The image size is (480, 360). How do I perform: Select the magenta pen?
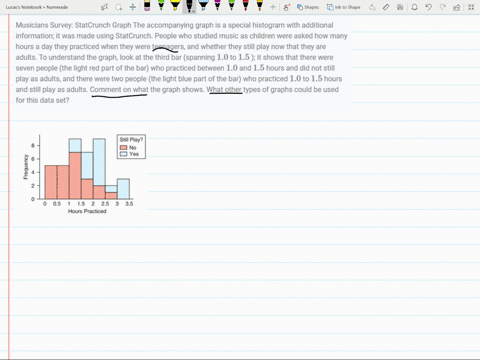pos(217,5)
